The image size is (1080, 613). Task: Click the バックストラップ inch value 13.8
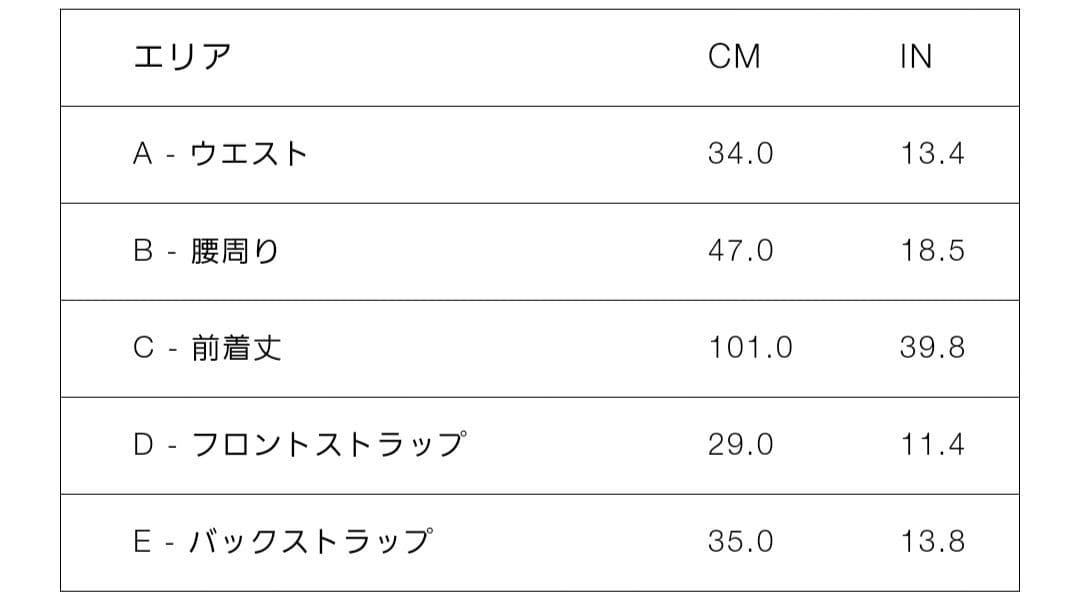[x=932, y=542]
